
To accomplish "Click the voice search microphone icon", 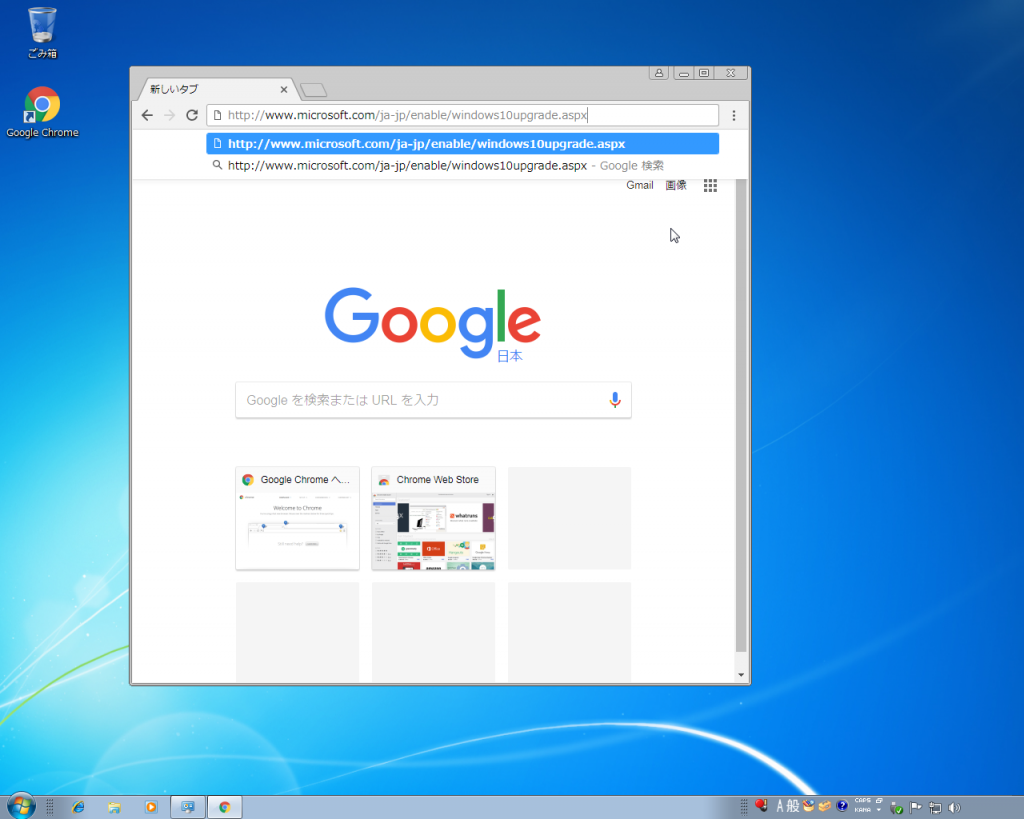I will 614,399.
